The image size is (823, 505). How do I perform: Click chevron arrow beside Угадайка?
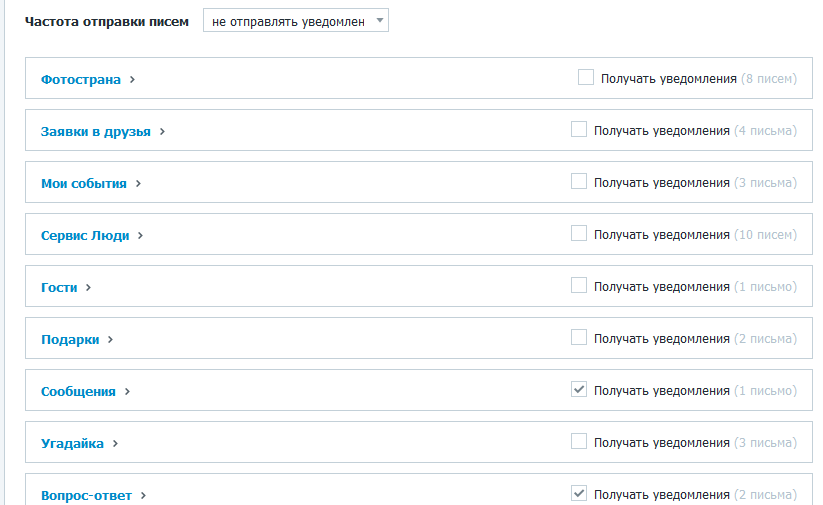pos(115,443)
